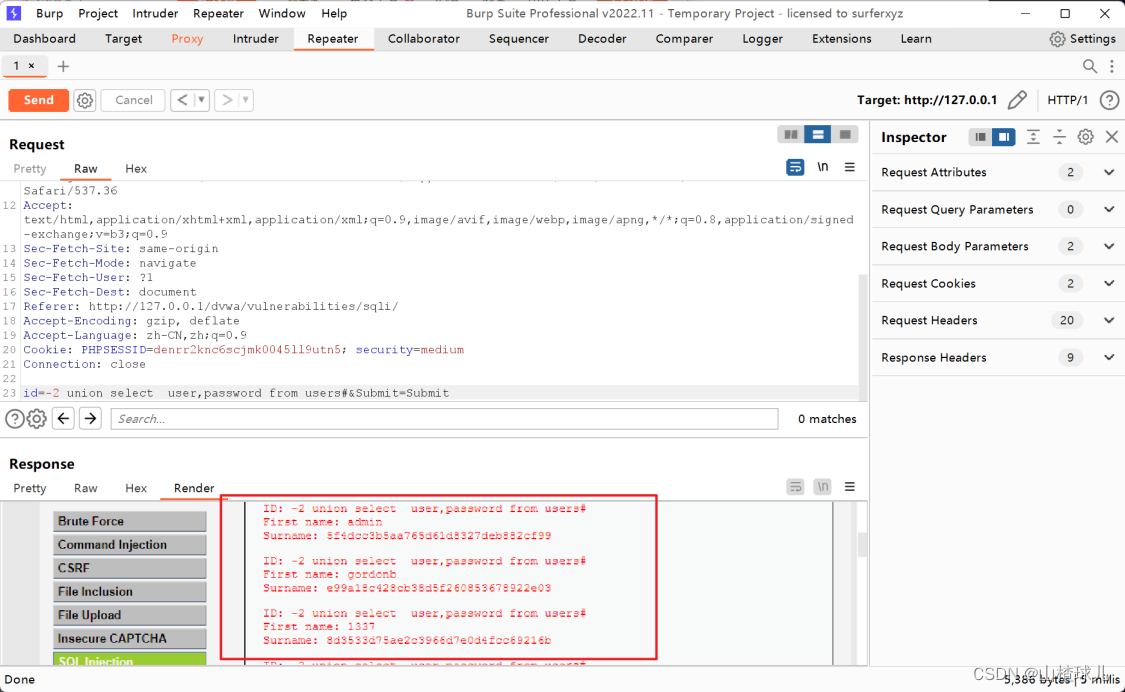The height and width of the screenshot is (692, 1125).
Task: Select side-by-side request/response layout
Action: click(791, 134)
